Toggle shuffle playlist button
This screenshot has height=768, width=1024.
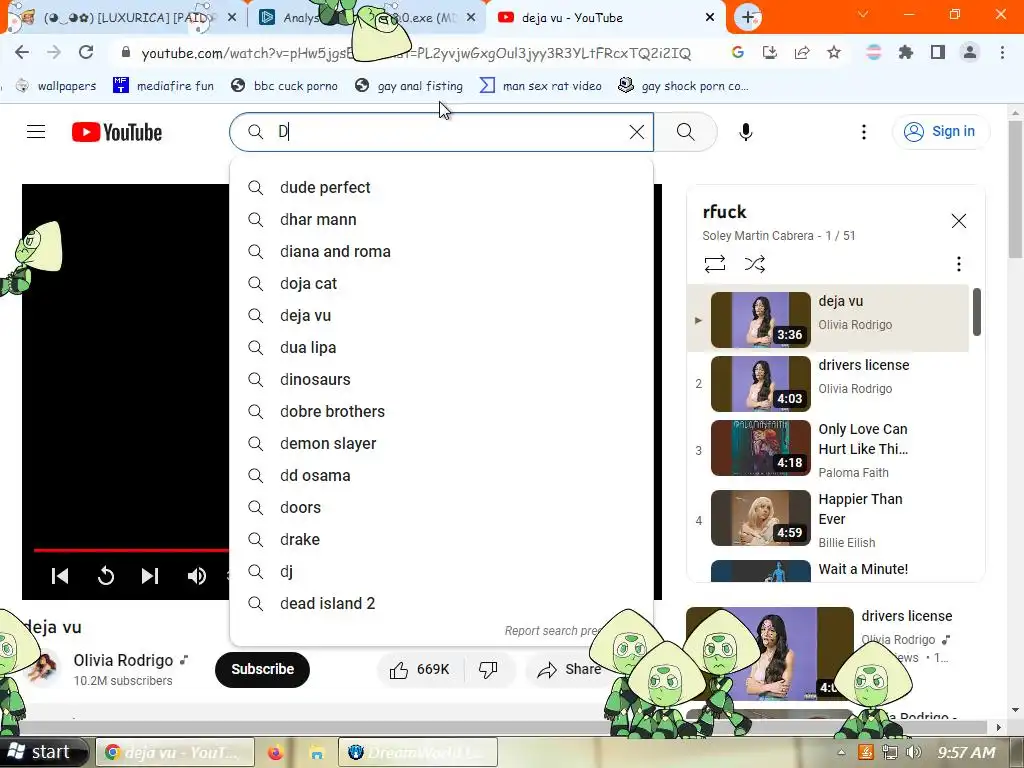(754, 264)
